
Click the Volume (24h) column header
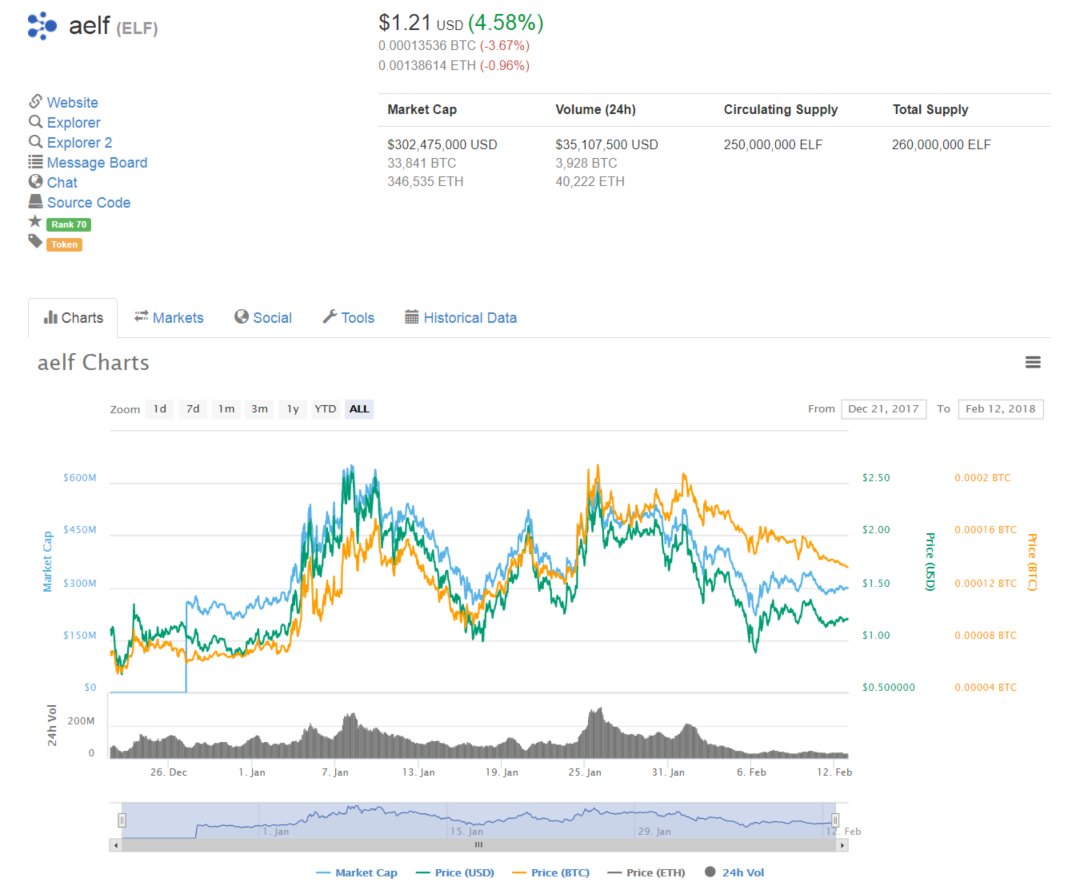[595, 110]
